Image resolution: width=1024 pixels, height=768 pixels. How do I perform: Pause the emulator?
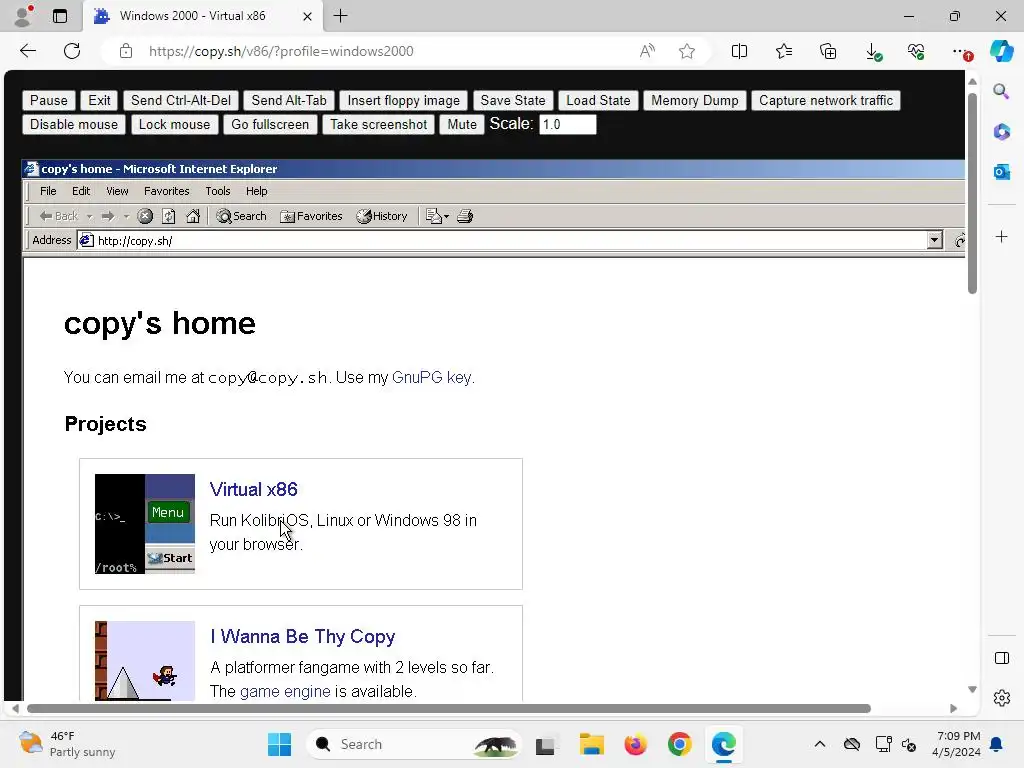pos(49,101)
